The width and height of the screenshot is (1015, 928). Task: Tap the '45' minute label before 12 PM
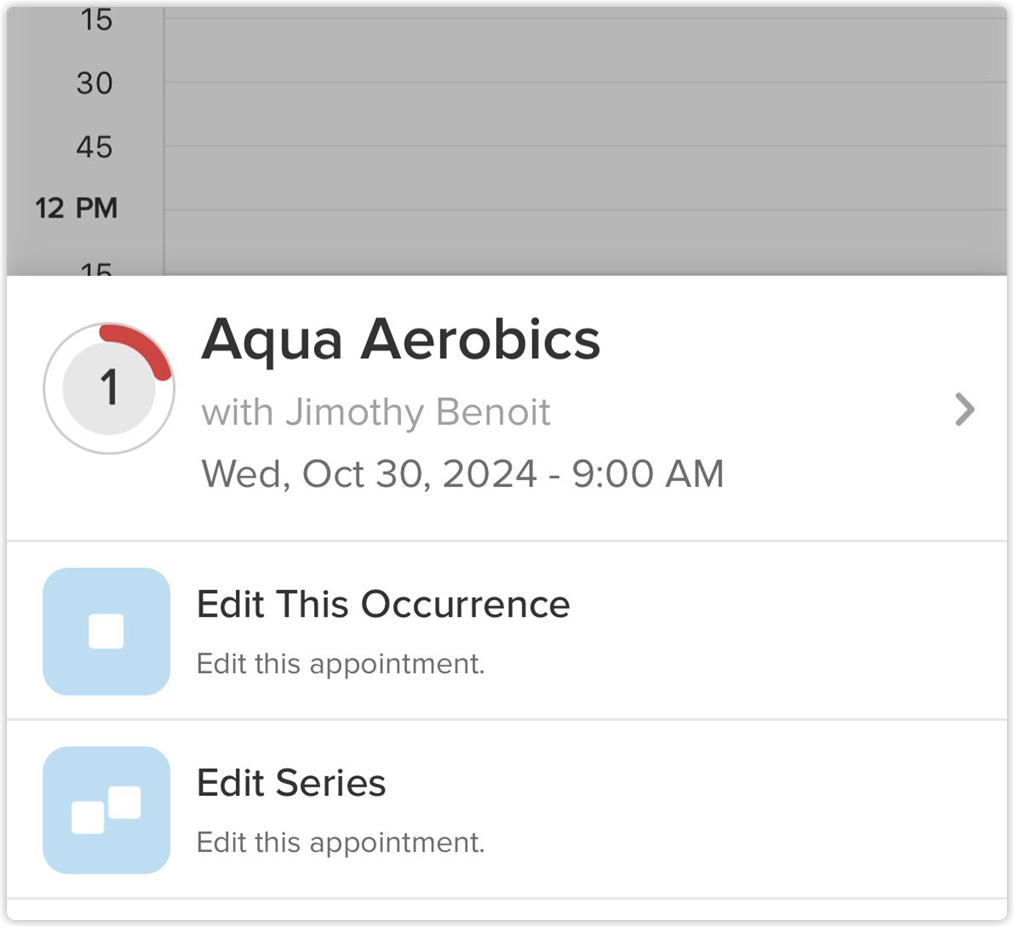[95, 147]
